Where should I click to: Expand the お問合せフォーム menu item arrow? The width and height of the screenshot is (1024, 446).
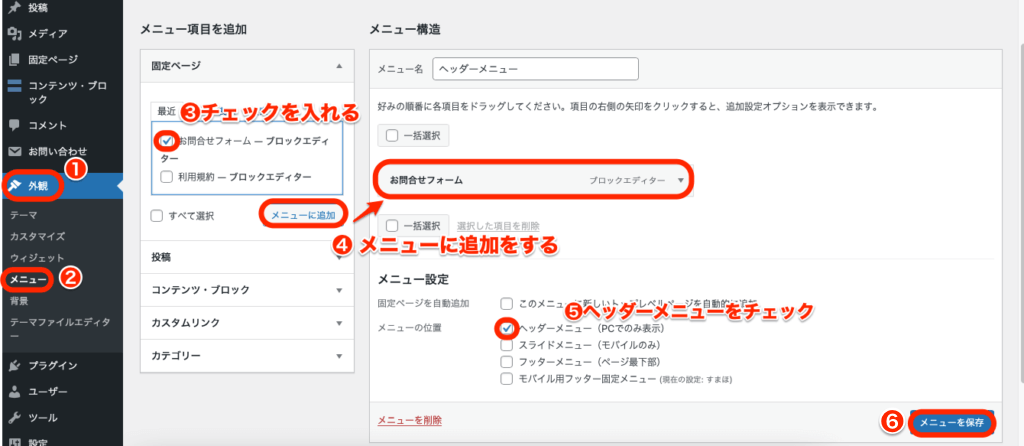point(681,181)
